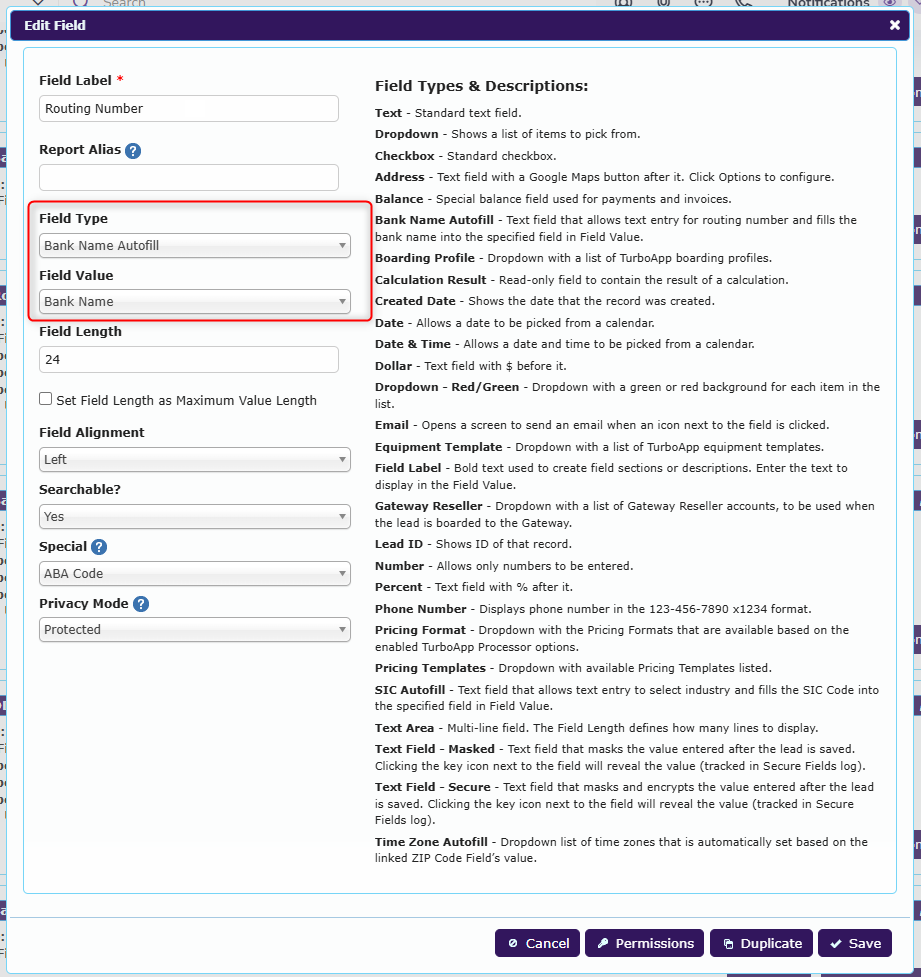
Task: Click the 'Checkbox' description entry
Action: 465,156
